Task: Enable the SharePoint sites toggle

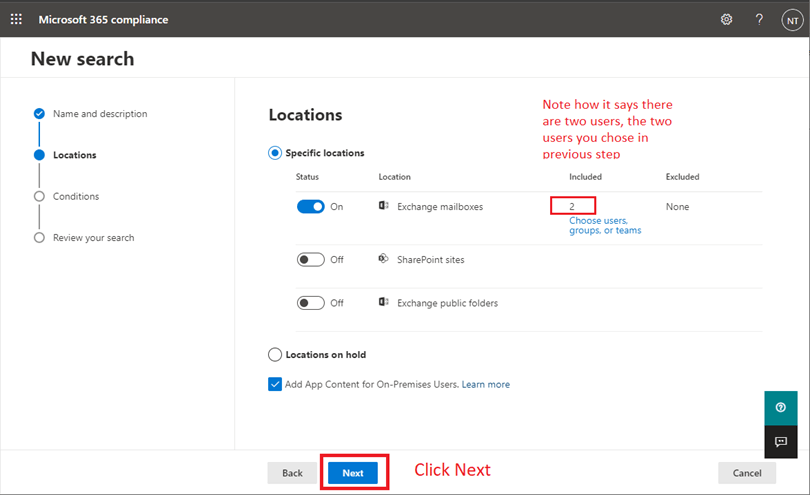Action: pyautogui.click(x=310, y=259)
